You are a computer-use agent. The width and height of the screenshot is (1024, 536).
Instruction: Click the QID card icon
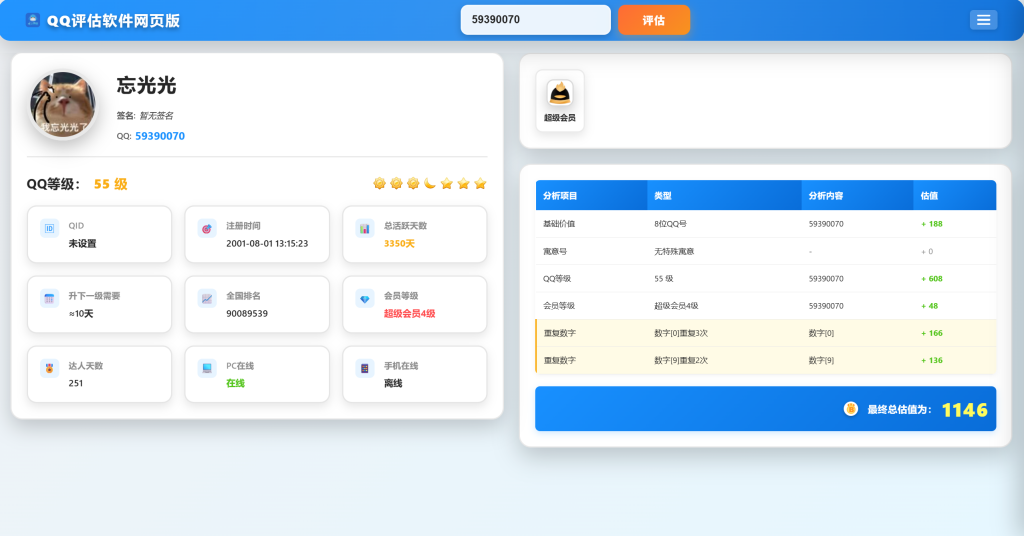click(49, 229)
